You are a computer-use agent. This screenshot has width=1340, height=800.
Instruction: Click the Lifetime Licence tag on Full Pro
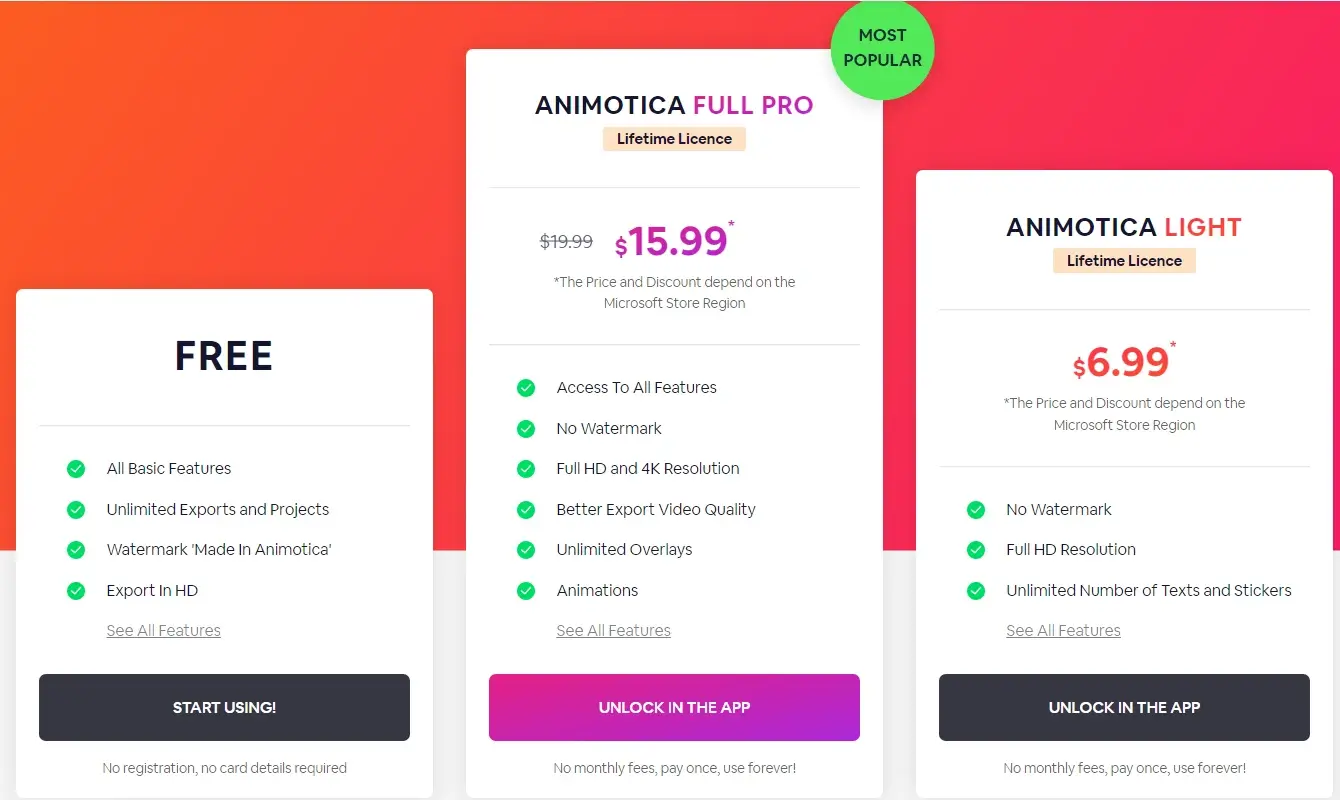point(674,139)
